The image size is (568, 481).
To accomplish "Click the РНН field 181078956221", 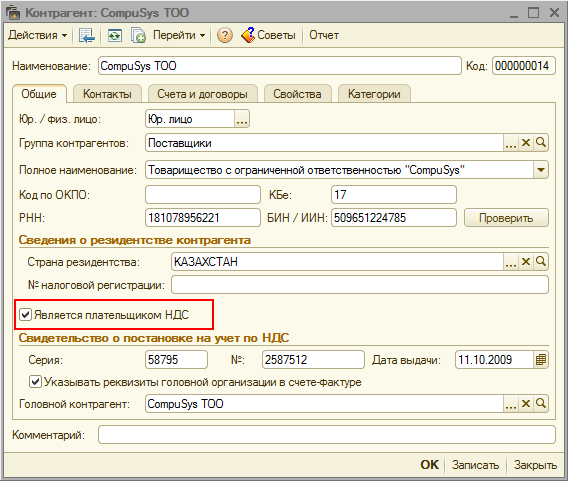I will pyautogui.click(x=203, y=218).
